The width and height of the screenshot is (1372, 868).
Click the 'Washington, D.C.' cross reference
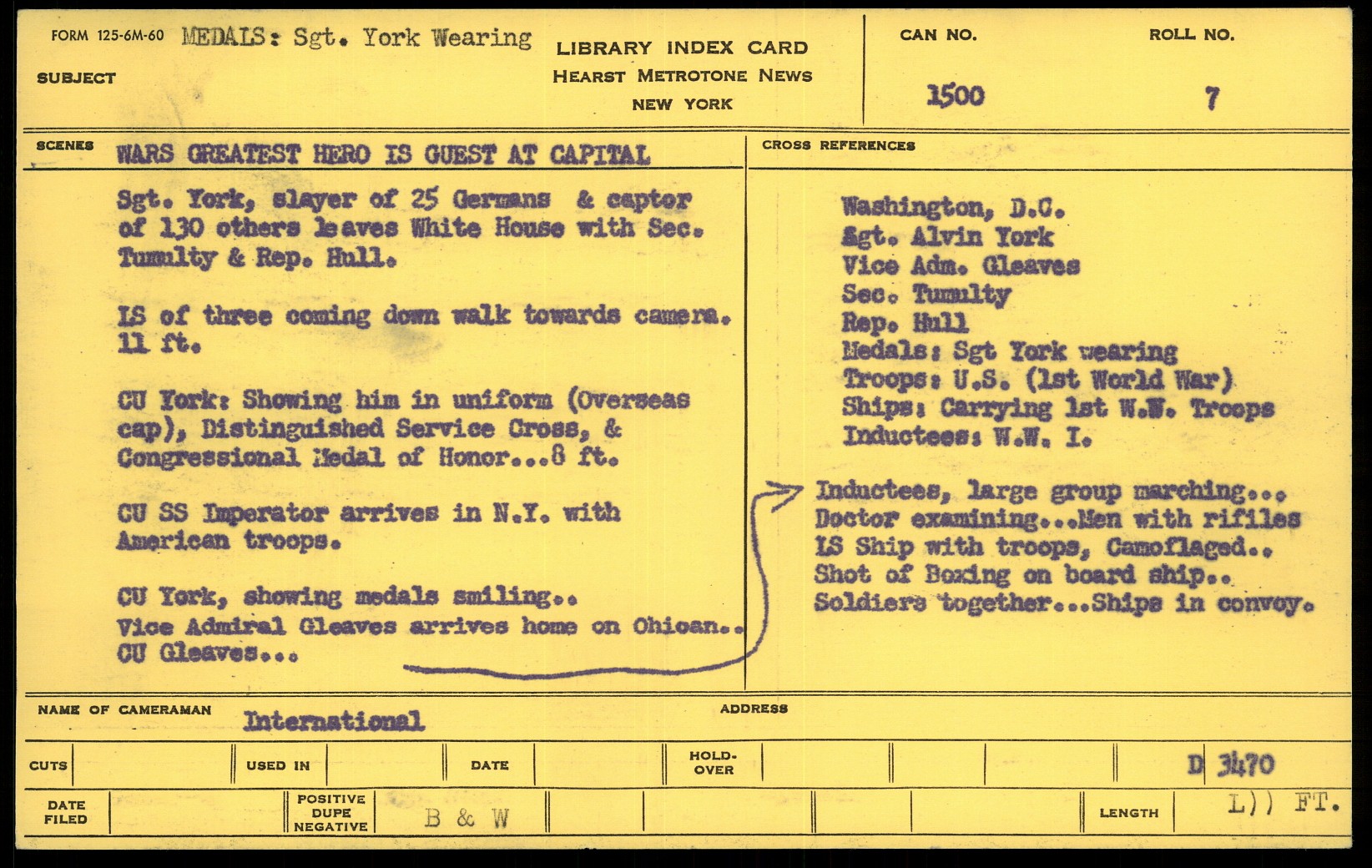(x=952, y=207)
